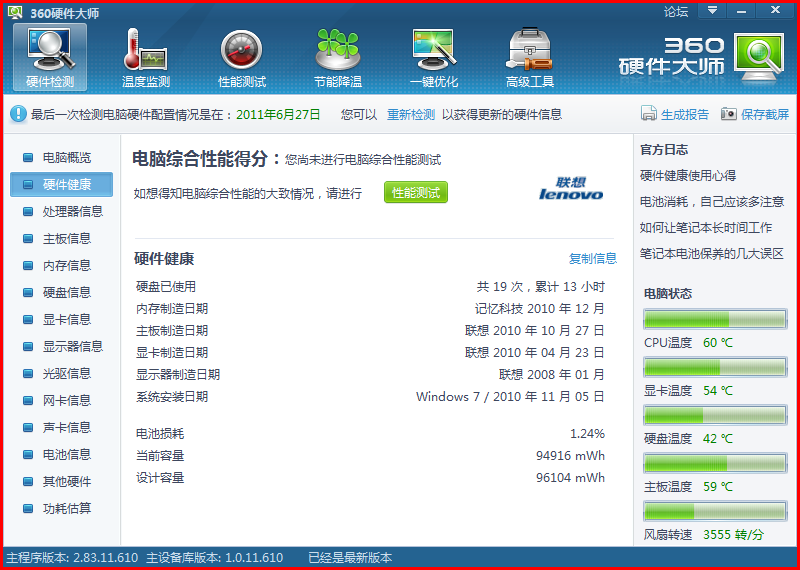Click the 360硬件大师 logo monitor icon

pyautogui.click(x=759, y=57)
